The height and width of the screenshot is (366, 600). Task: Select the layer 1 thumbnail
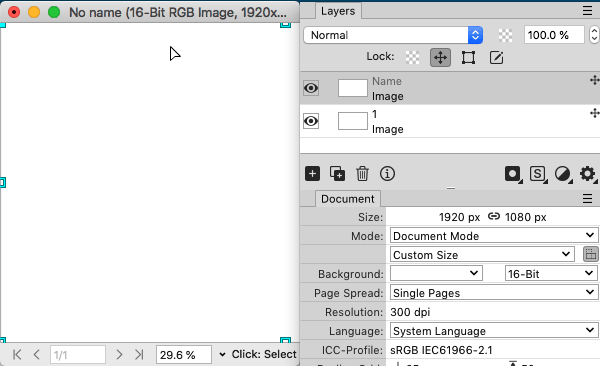(352, 121)
